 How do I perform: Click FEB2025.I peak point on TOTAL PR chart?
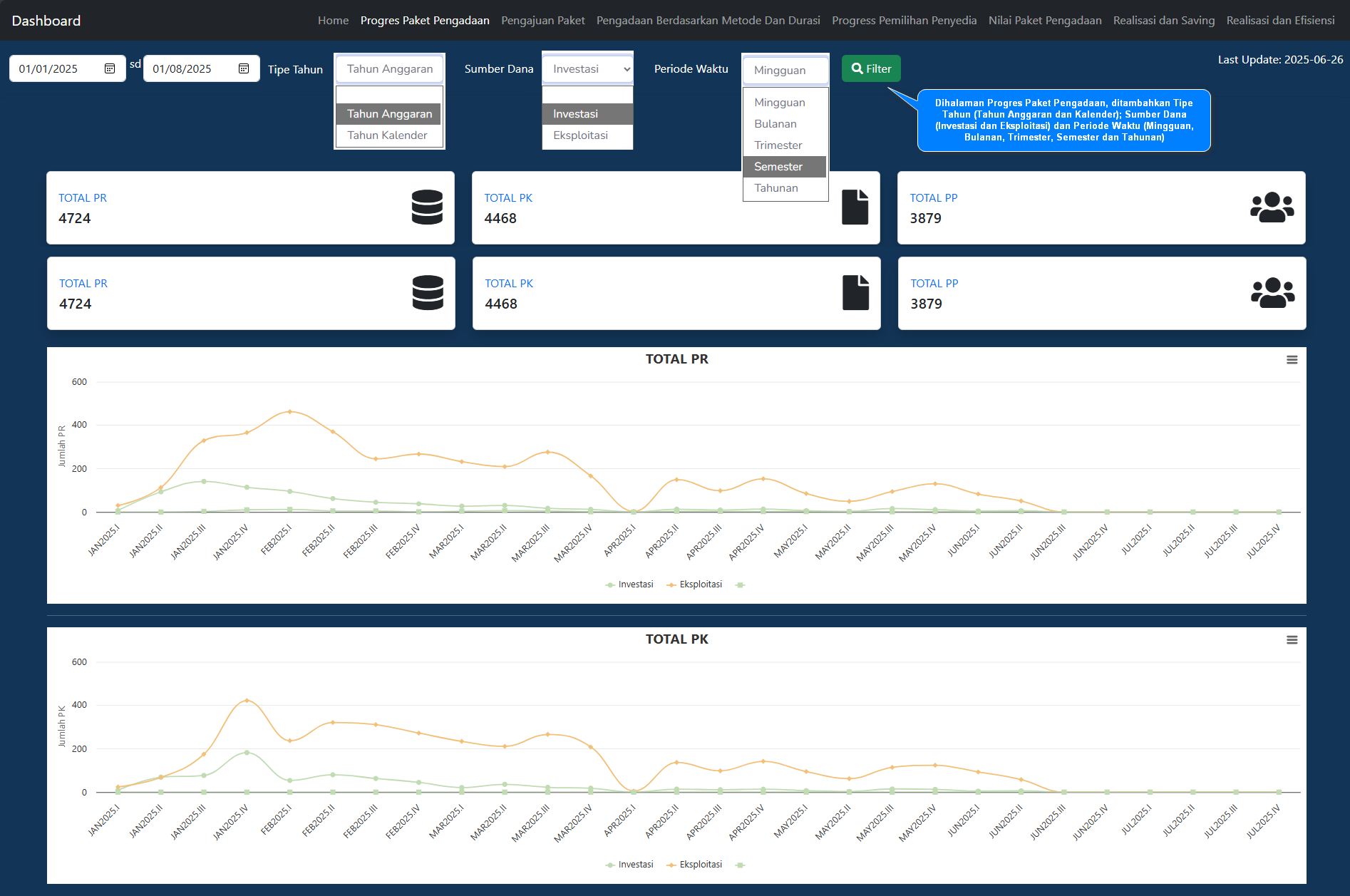pyautogui.click(x=289, y=411)
